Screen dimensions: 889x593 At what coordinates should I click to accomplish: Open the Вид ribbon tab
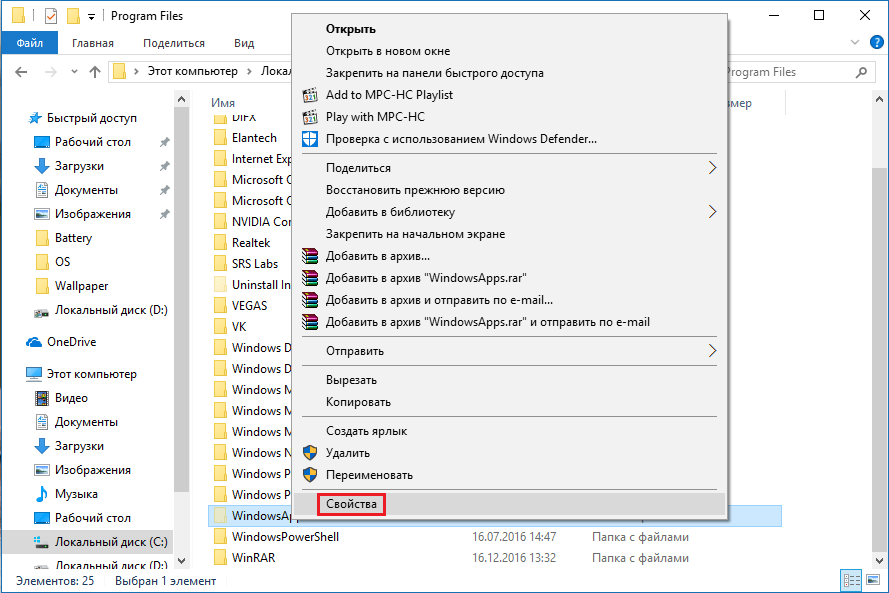244,43
